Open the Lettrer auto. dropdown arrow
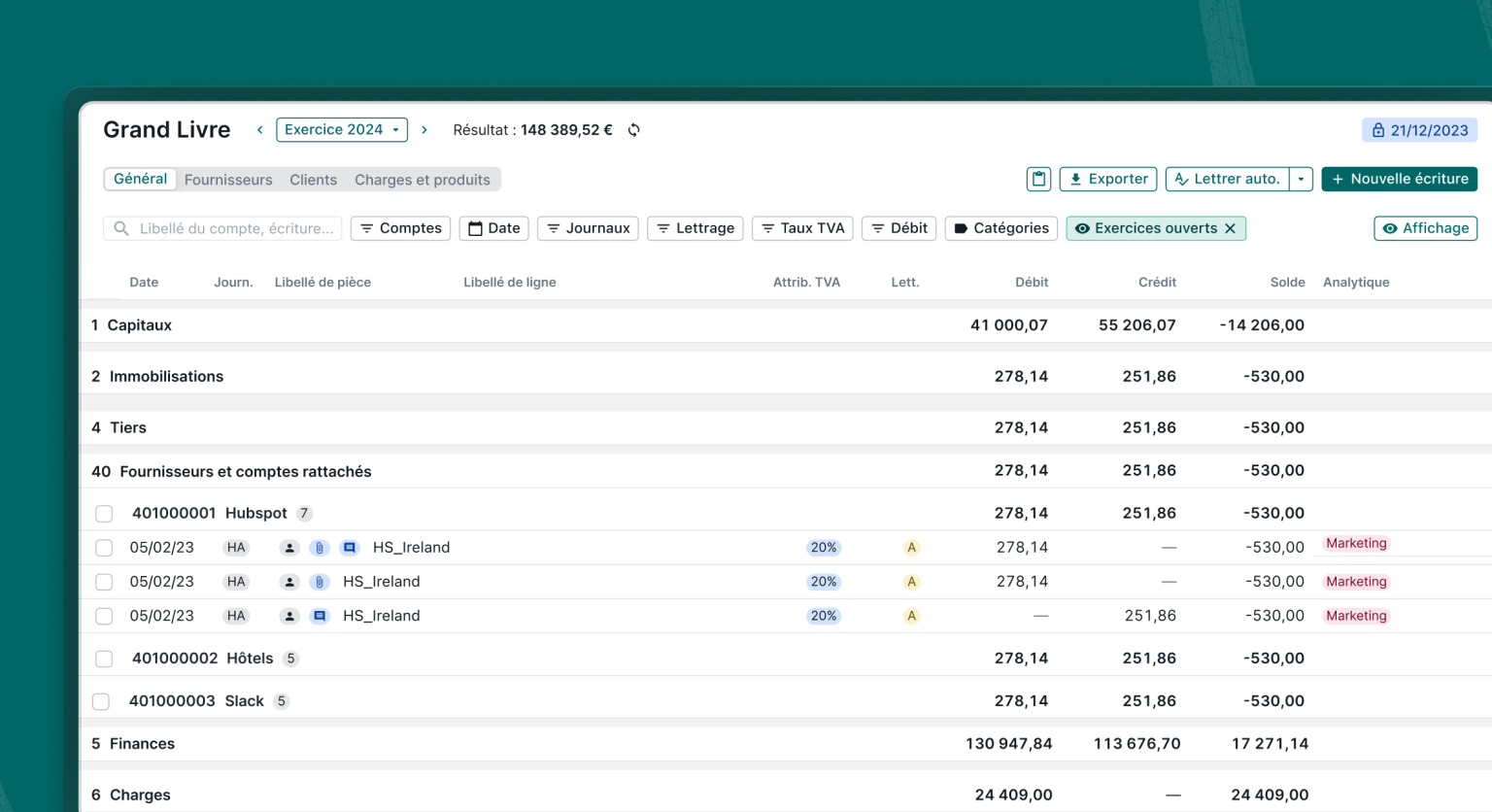This screenshot has width=1492, height=812. (1301, 179)
